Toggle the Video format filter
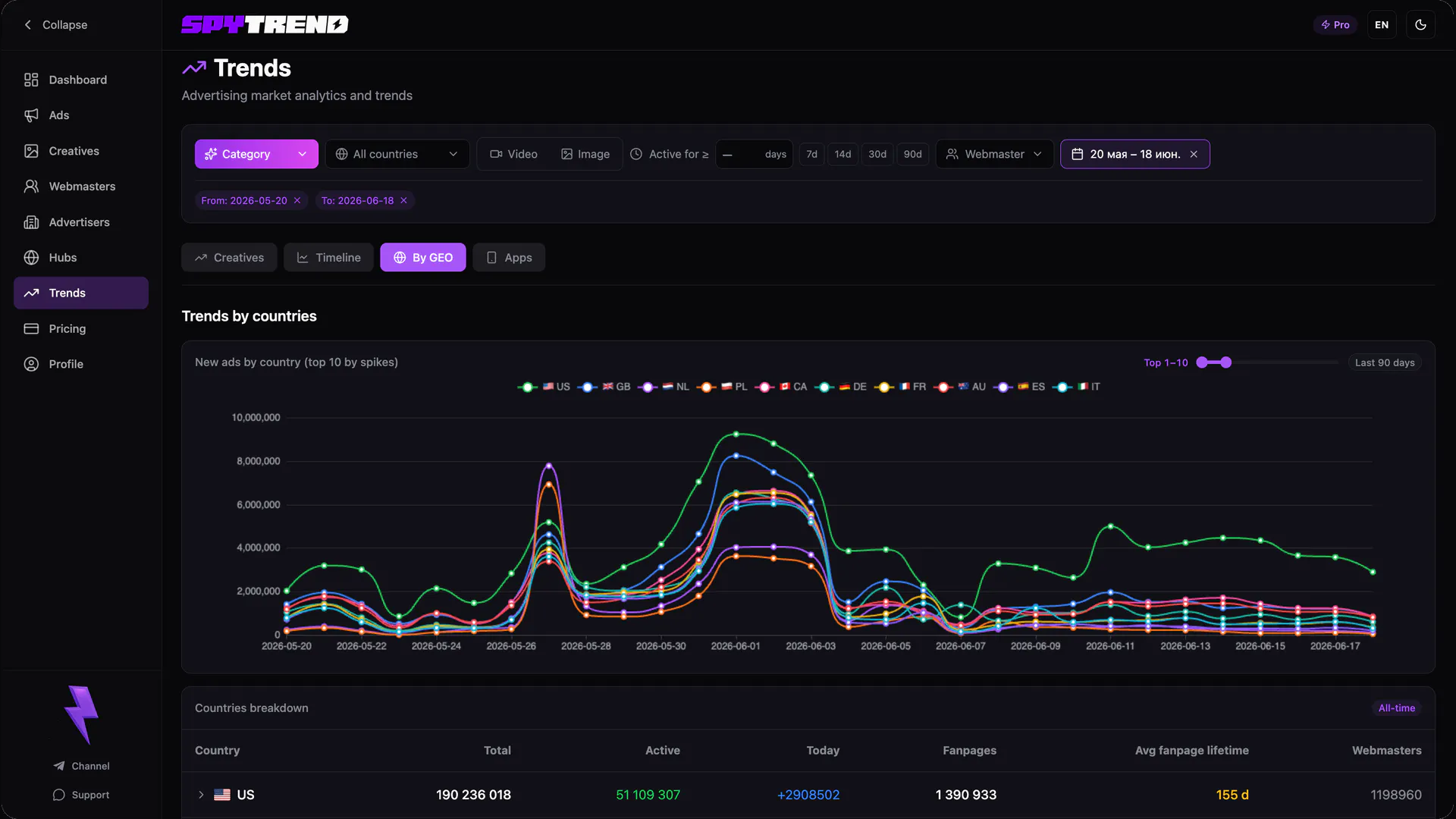 (514, 154)
